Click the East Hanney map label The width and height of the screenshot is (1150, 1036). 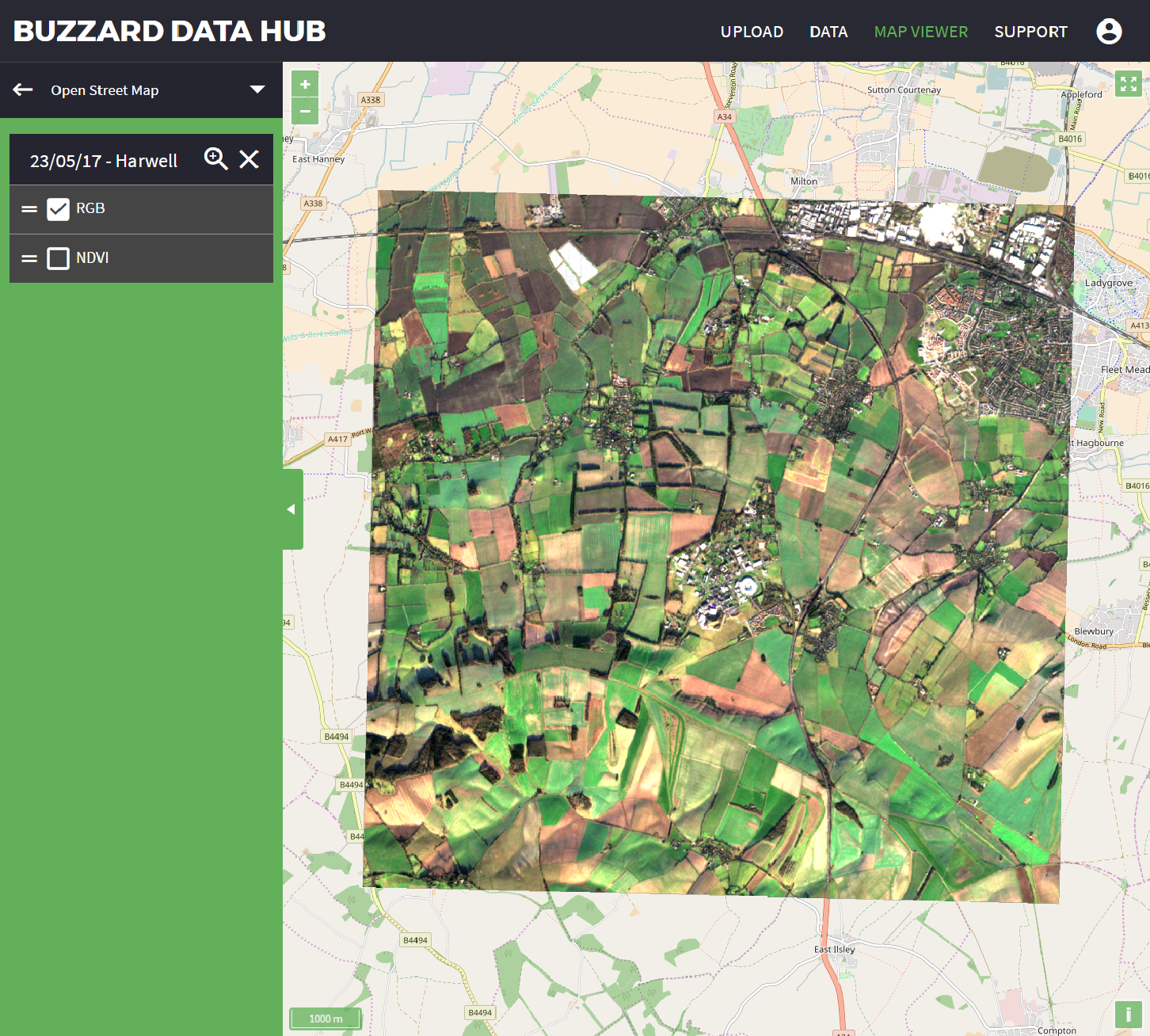coord(318,159)
